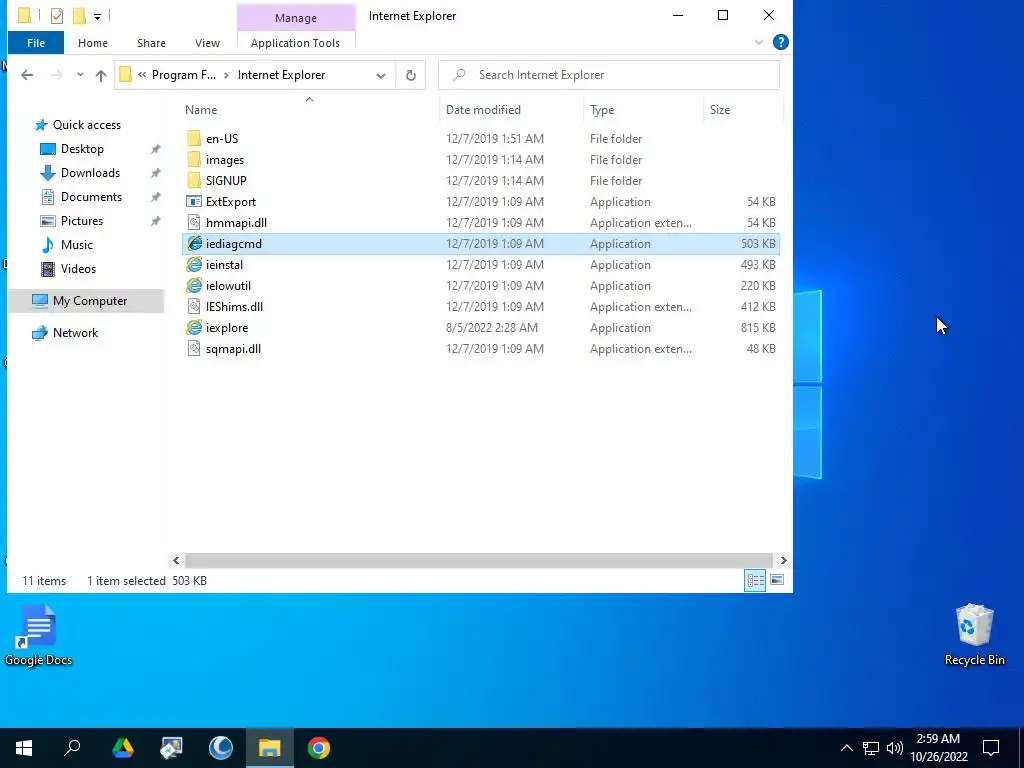The height and width of the screenshot is (768, 1024).
Task: Sort by the Name column header
Action: coord(310,110)
